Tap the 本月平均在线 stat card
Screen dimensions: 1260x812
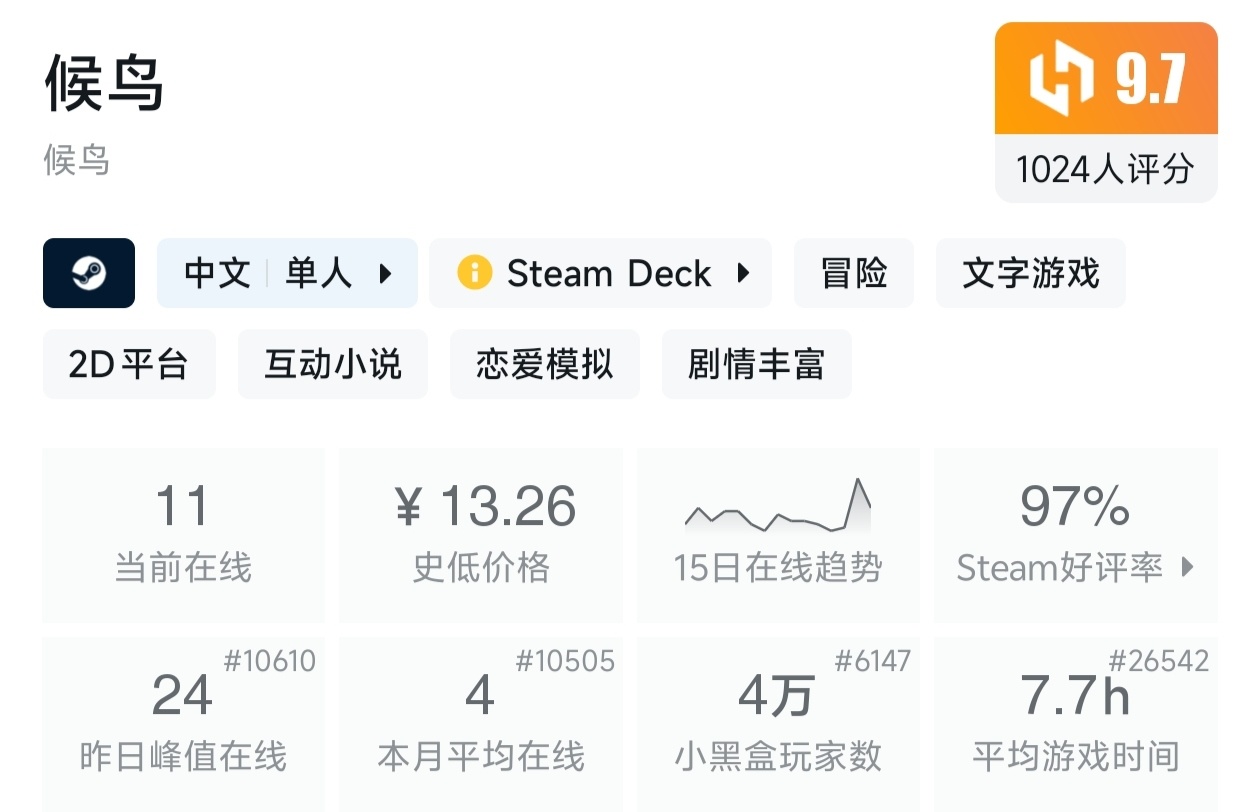pos(481,724)
